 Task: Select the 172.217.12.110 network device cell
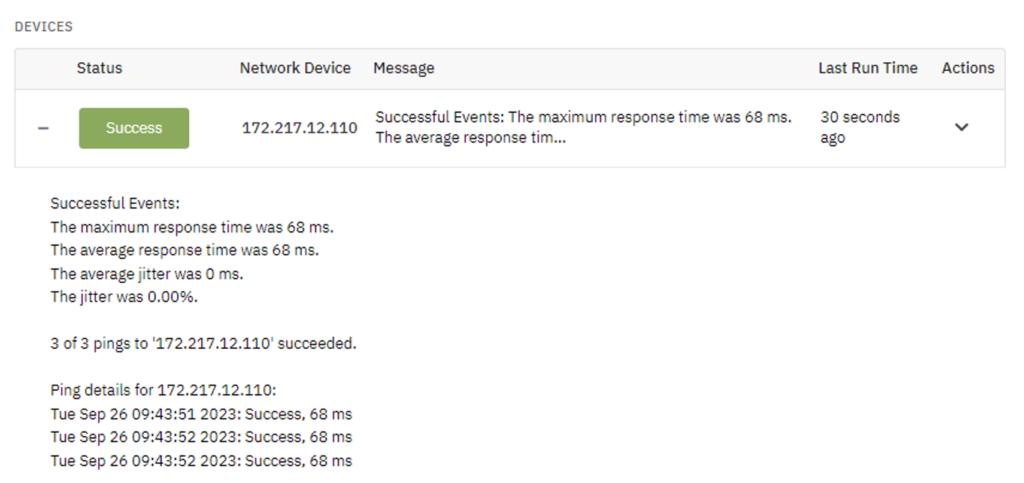300,128
